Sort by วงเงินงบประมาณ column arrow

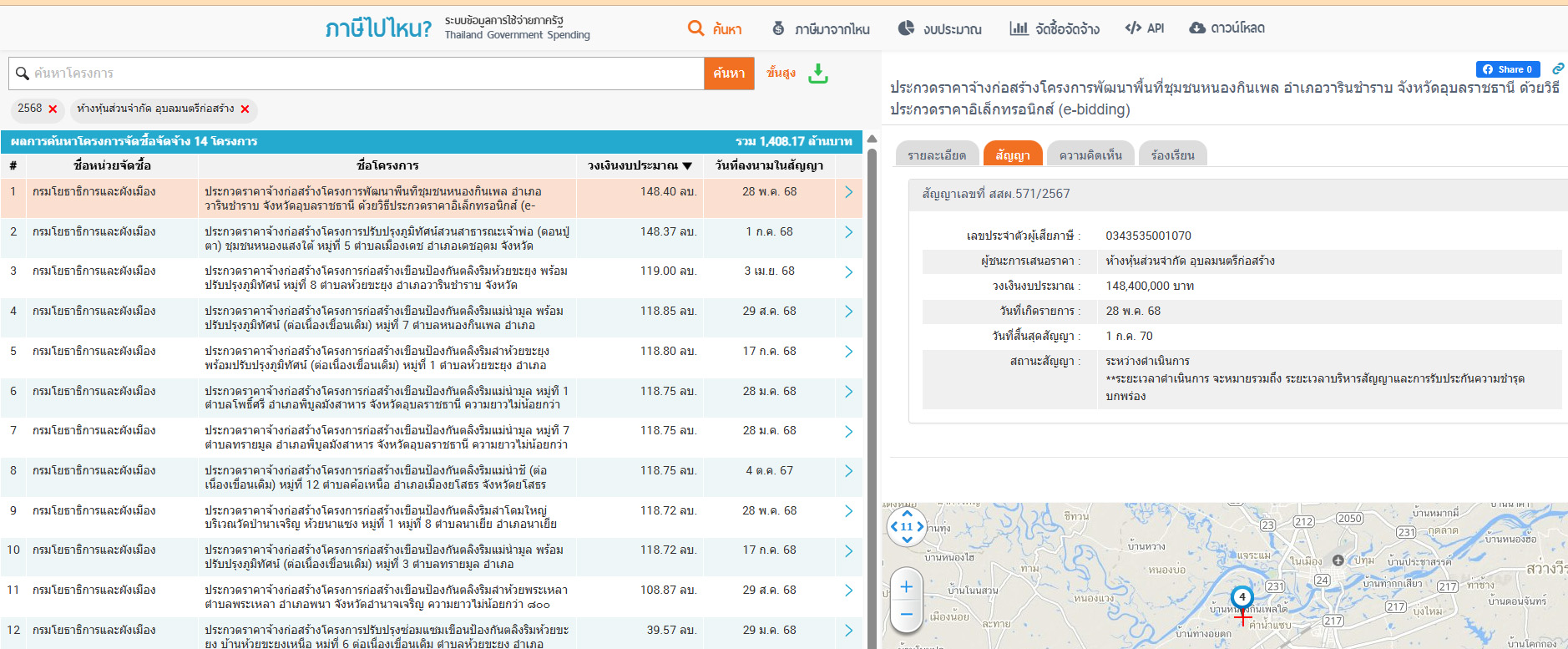click(x=687, y=166)
